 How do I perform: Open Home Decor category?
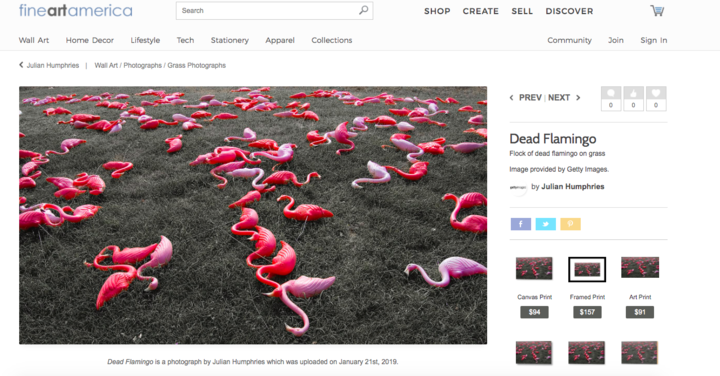(x=90, y=40)
